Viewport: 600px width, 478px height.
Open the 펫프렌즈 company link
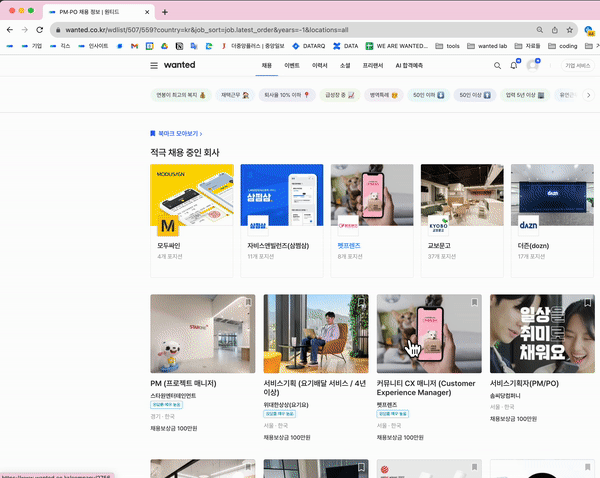coord(349,246)
